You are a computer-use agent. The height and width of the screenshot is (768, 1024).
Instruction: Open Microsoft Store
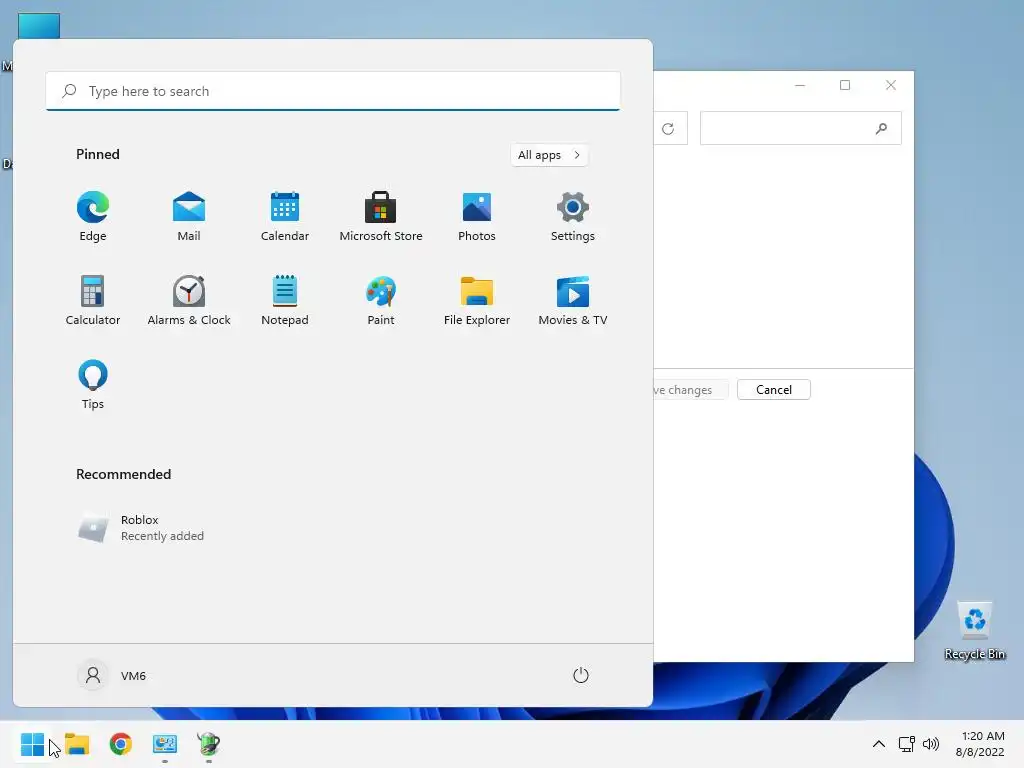point(381,217)
